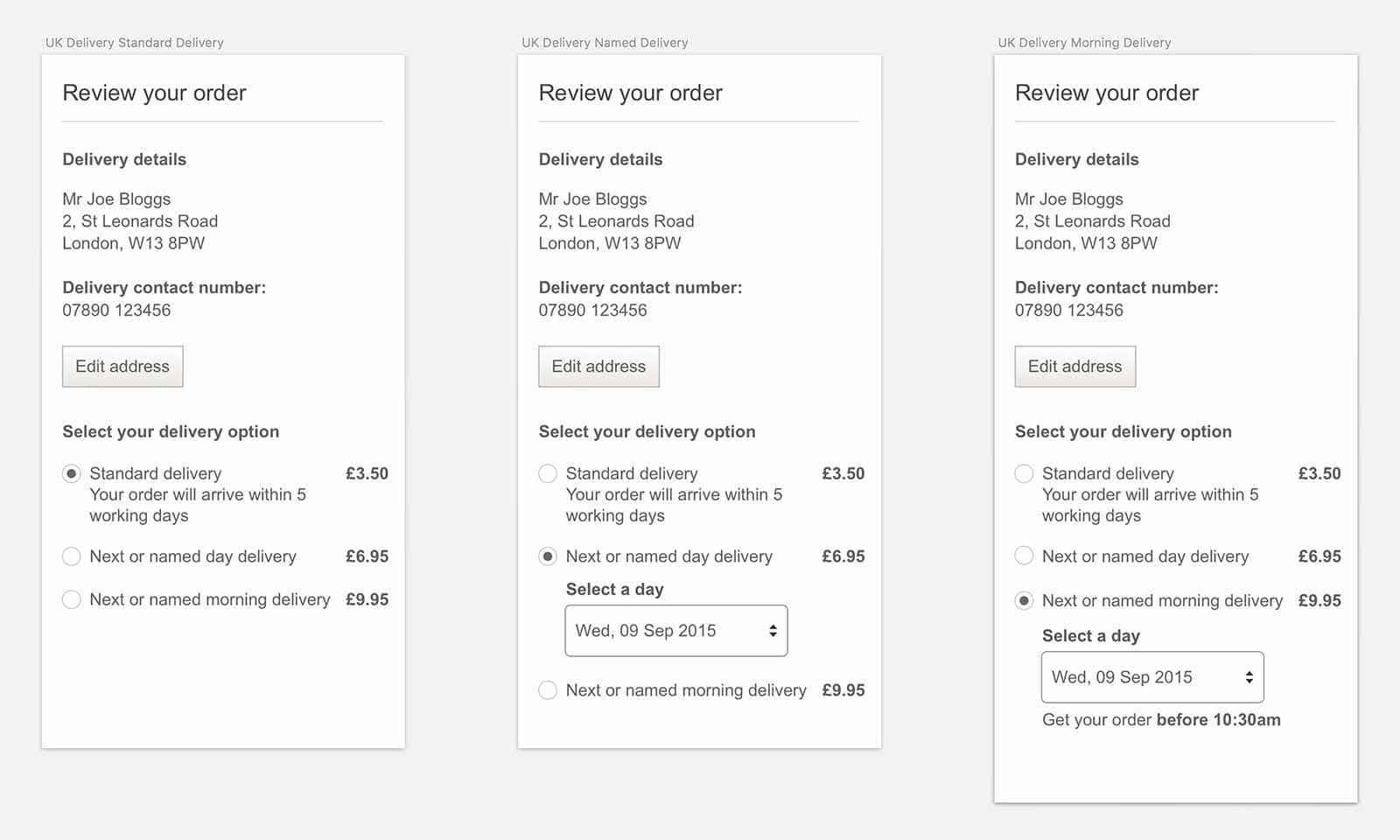Image resolution: width=1400 pixels, height=840 pixels.
Task: Select Standard delivery radio in Morning Delivery panel
Action: (x=1024, y=473)
